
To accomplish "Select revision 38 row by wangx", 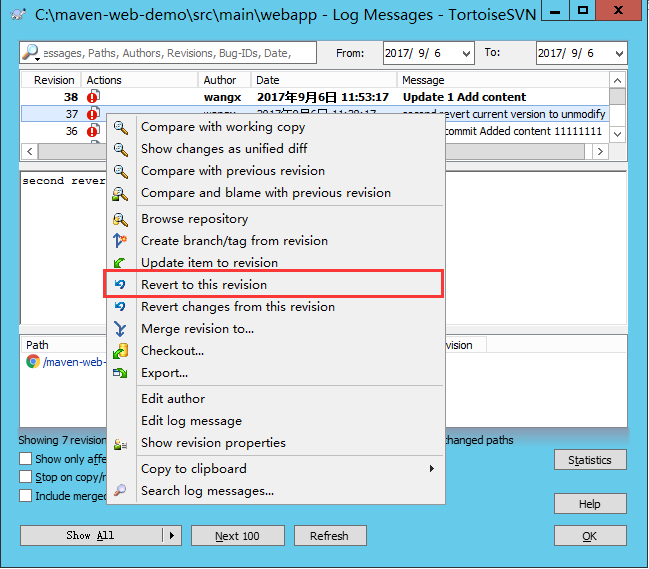I will click(315, 97).
